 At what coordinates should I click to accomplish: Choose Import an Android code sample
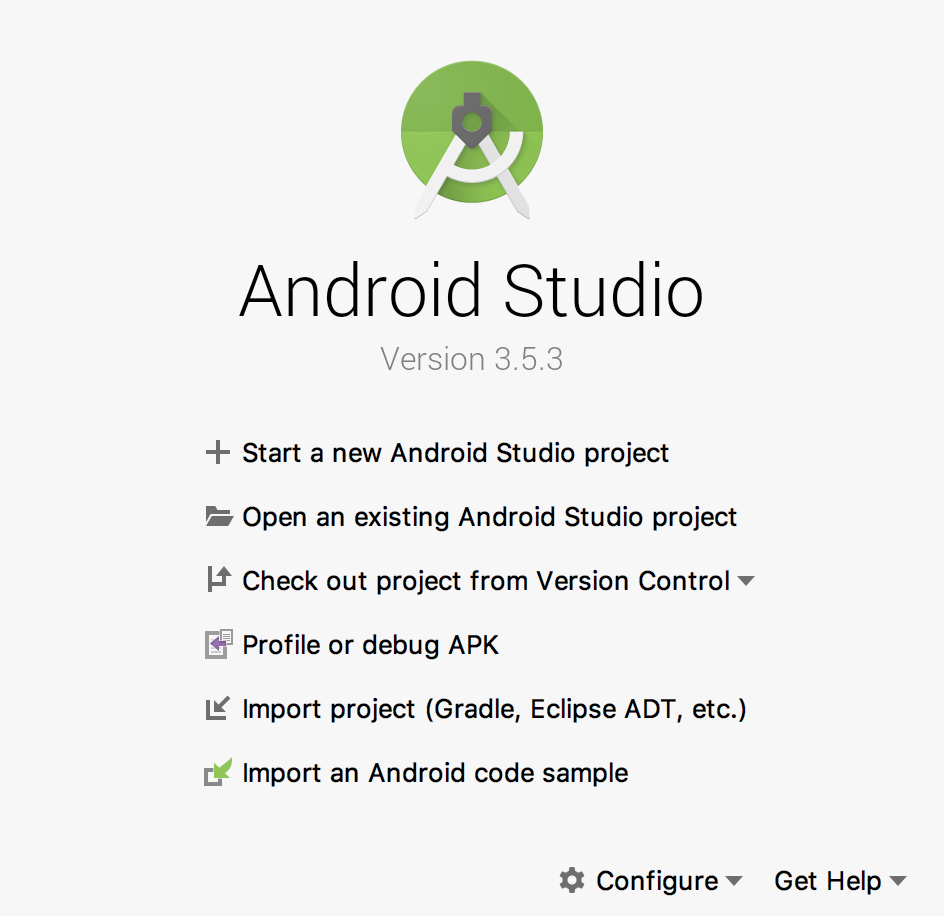[435, 773]
